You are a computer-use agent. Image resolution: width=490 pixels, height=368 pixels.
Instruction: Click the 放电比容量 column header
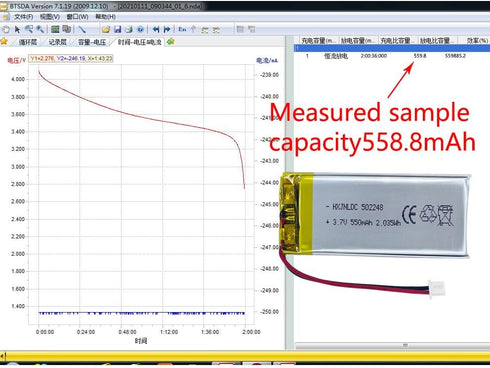437,40
